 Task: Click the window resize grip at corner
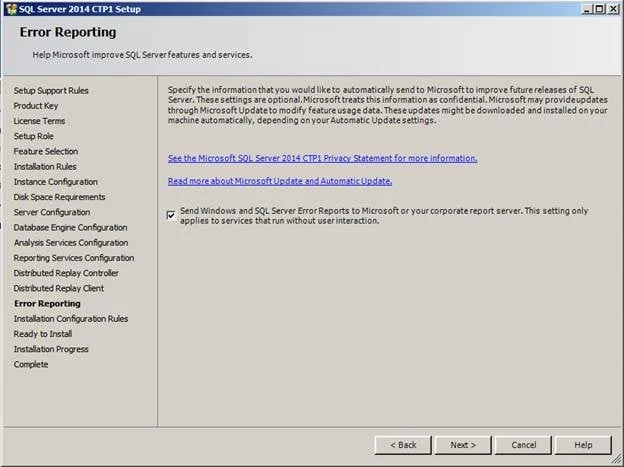(x=616, y=459)
